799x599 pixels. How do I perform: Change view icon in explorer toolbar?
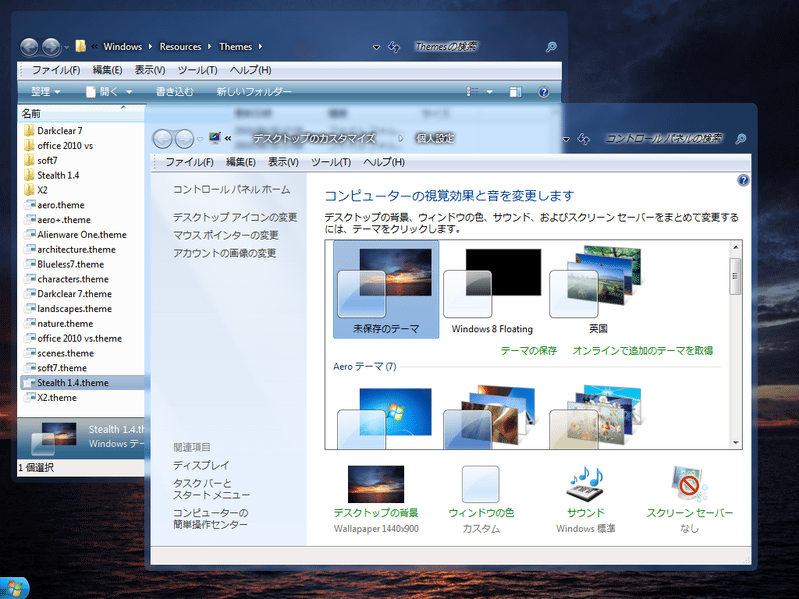click(472, 92)
